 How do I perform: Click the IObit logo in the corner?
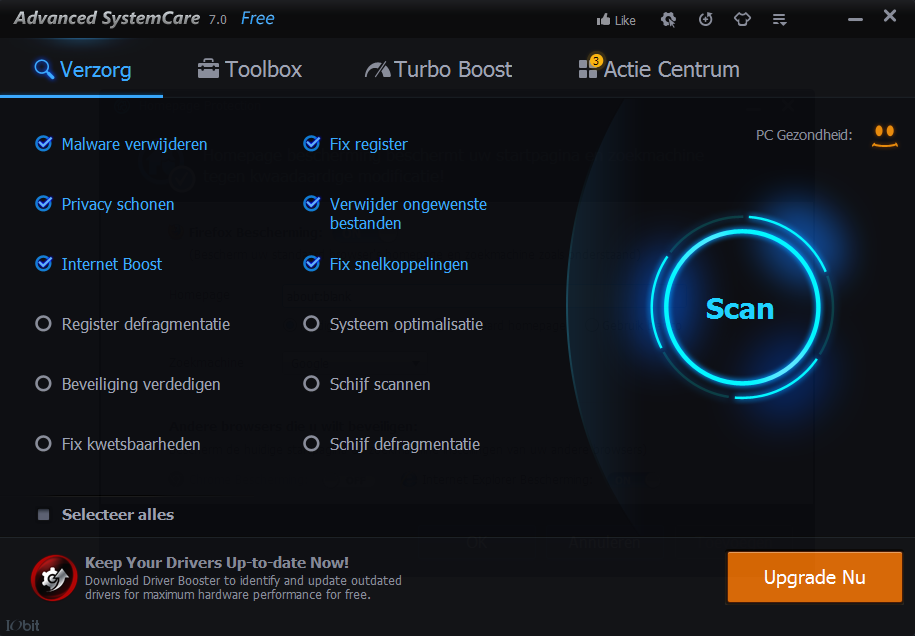click(x=22, y=625)
